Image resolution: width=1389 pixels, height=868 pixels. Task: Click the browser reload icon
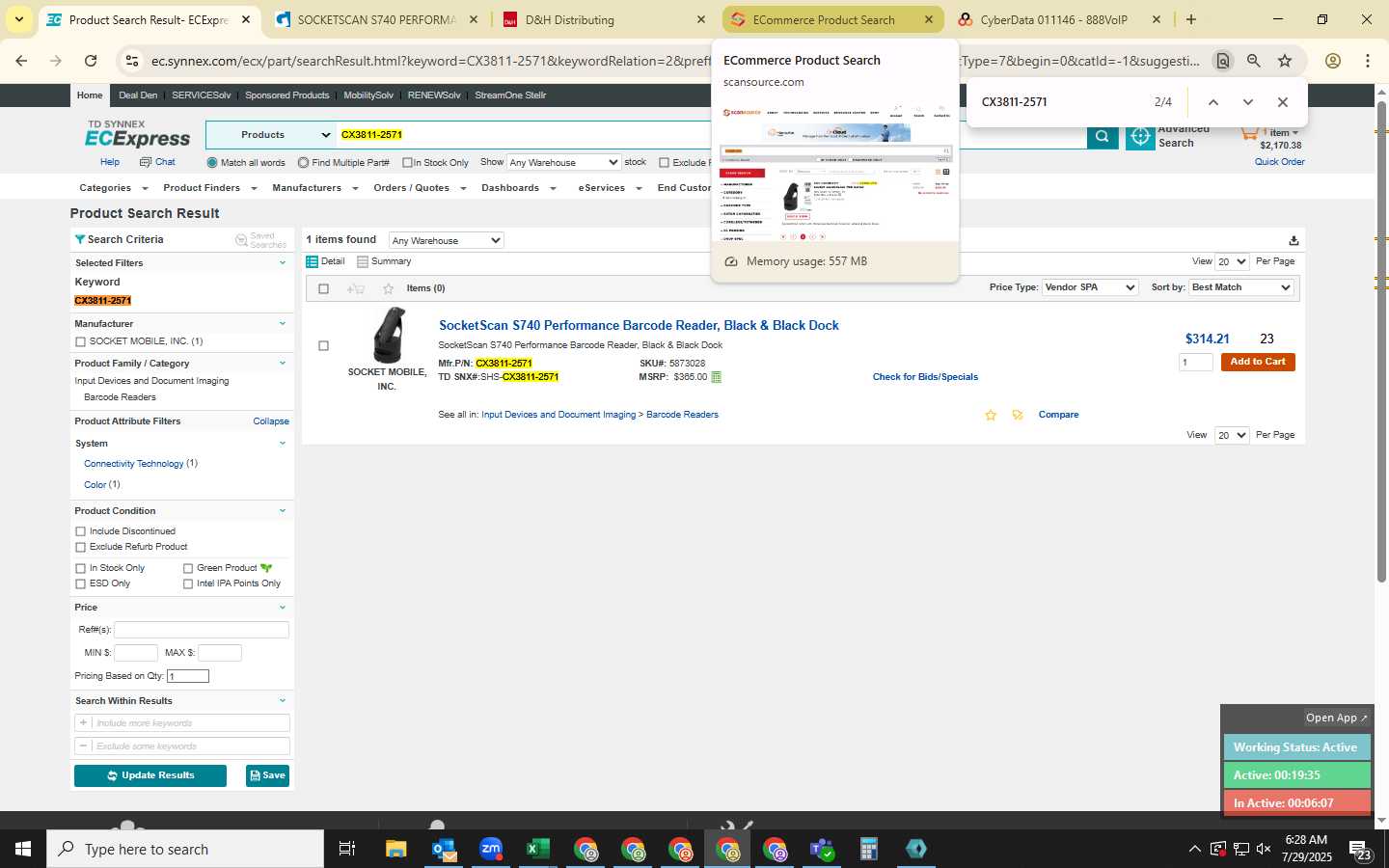coord(91,61)
